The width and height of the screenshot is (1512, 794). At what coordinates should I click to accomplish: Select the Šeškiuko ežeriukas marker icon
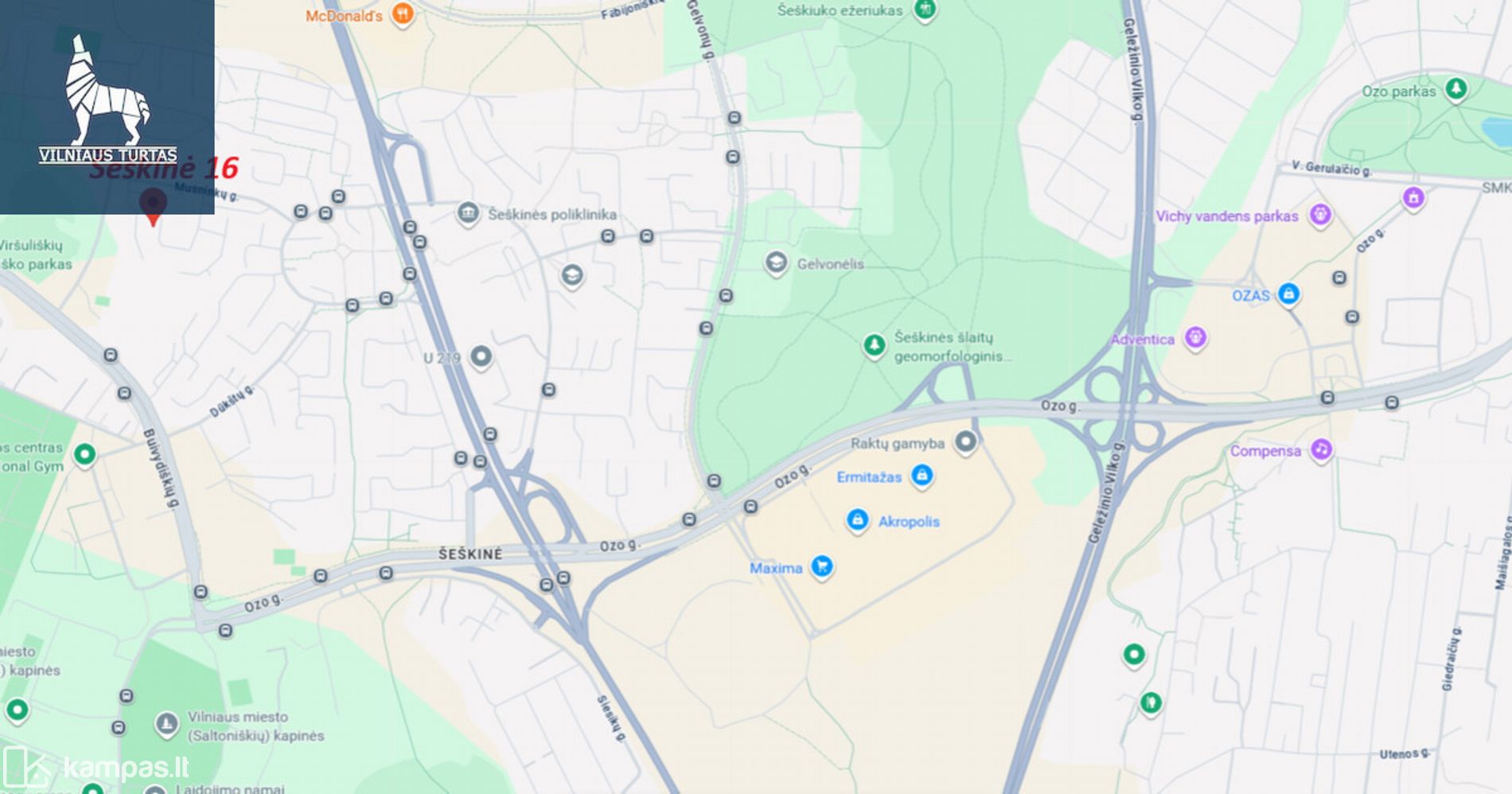click(x=925, y=10)
